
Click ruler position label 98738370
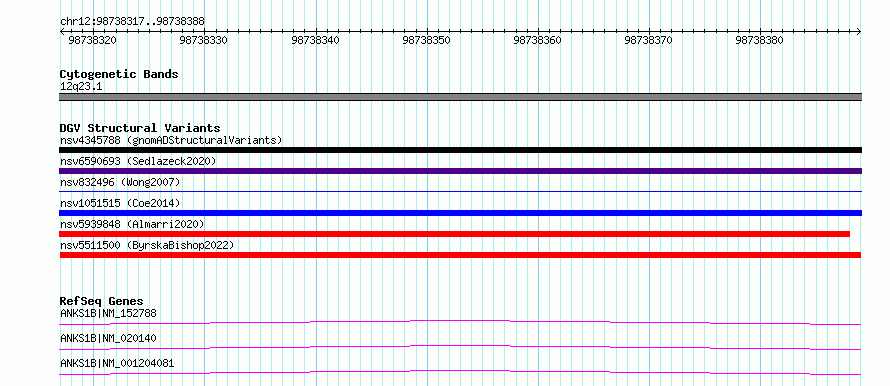[x=648, y=40]
